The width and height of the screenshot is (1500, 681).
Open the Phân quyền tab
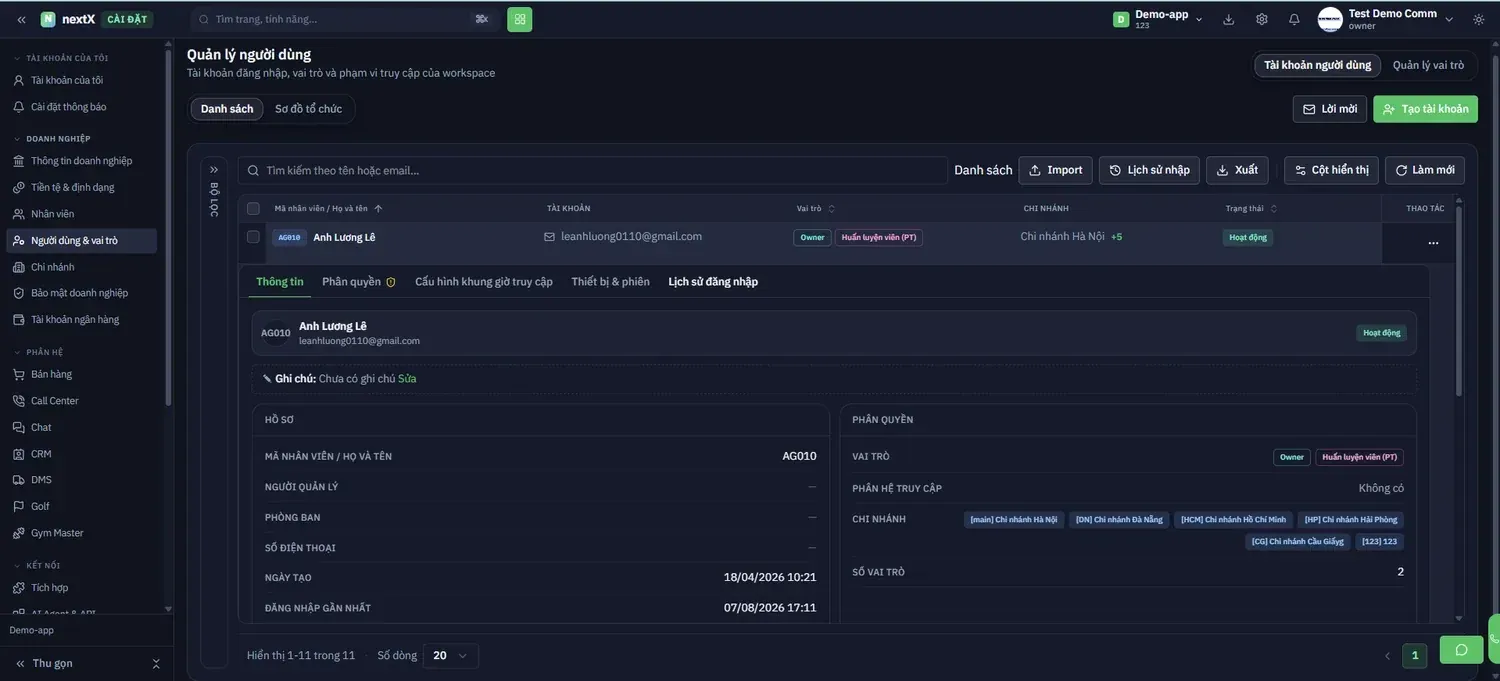[358, 282]
